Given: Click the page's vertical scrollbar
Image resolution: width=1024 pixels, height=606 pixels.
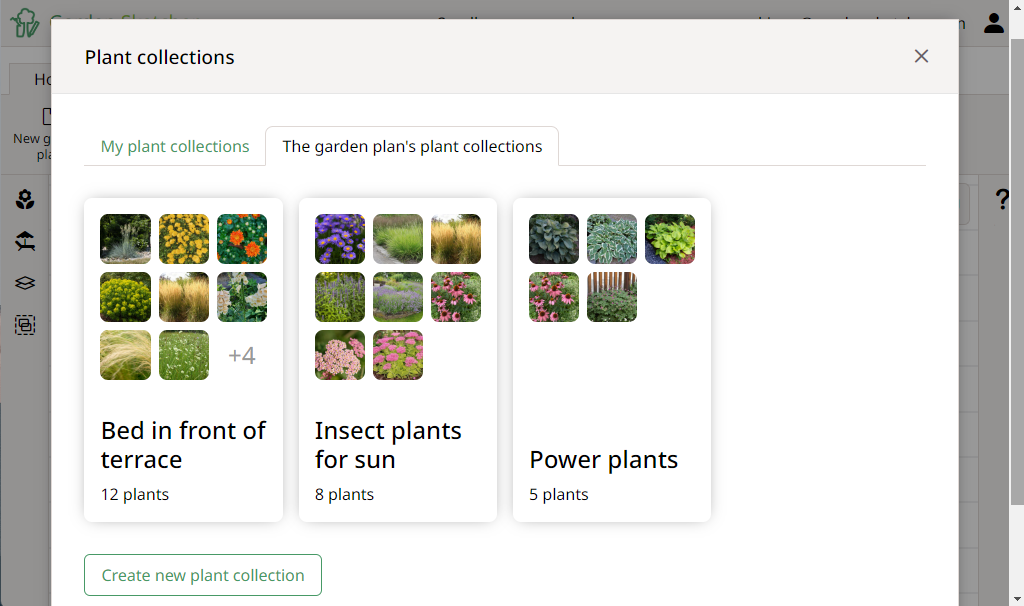Looking at the screenshot, I should point(1016,300).
